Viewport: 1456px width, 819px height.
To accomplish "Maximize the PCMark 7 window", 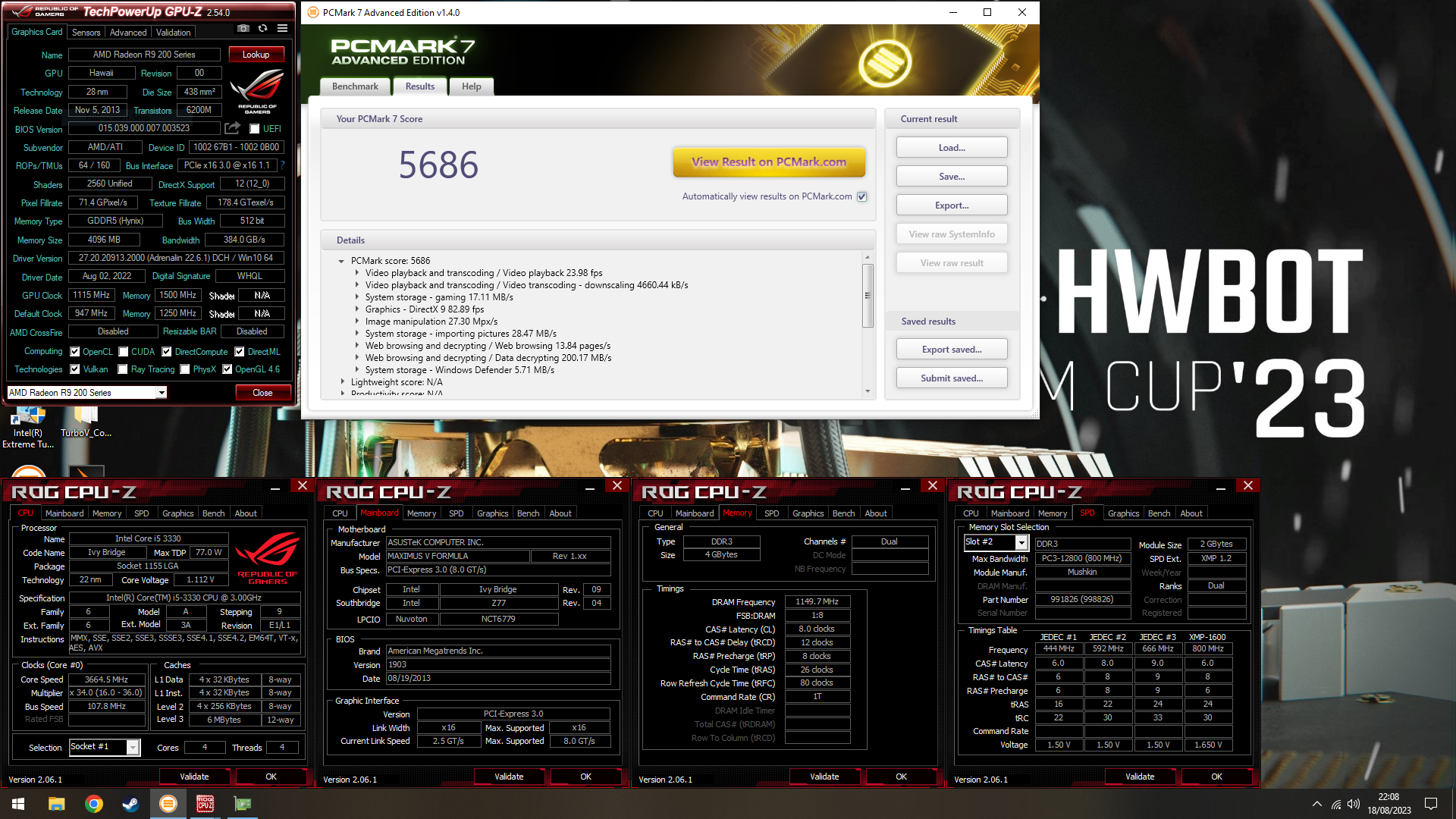I will point(987,12).
